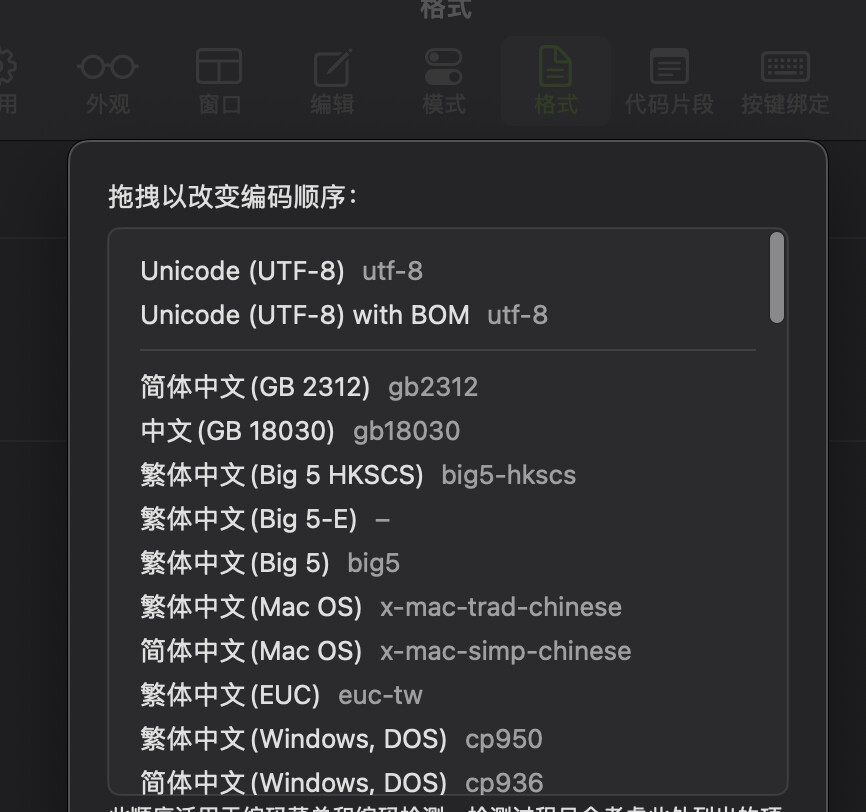Image resolution: width=866 pixels, height=812 pixels.
Task: Open the 窗口 window preferences pane
Action: [219, 82]
